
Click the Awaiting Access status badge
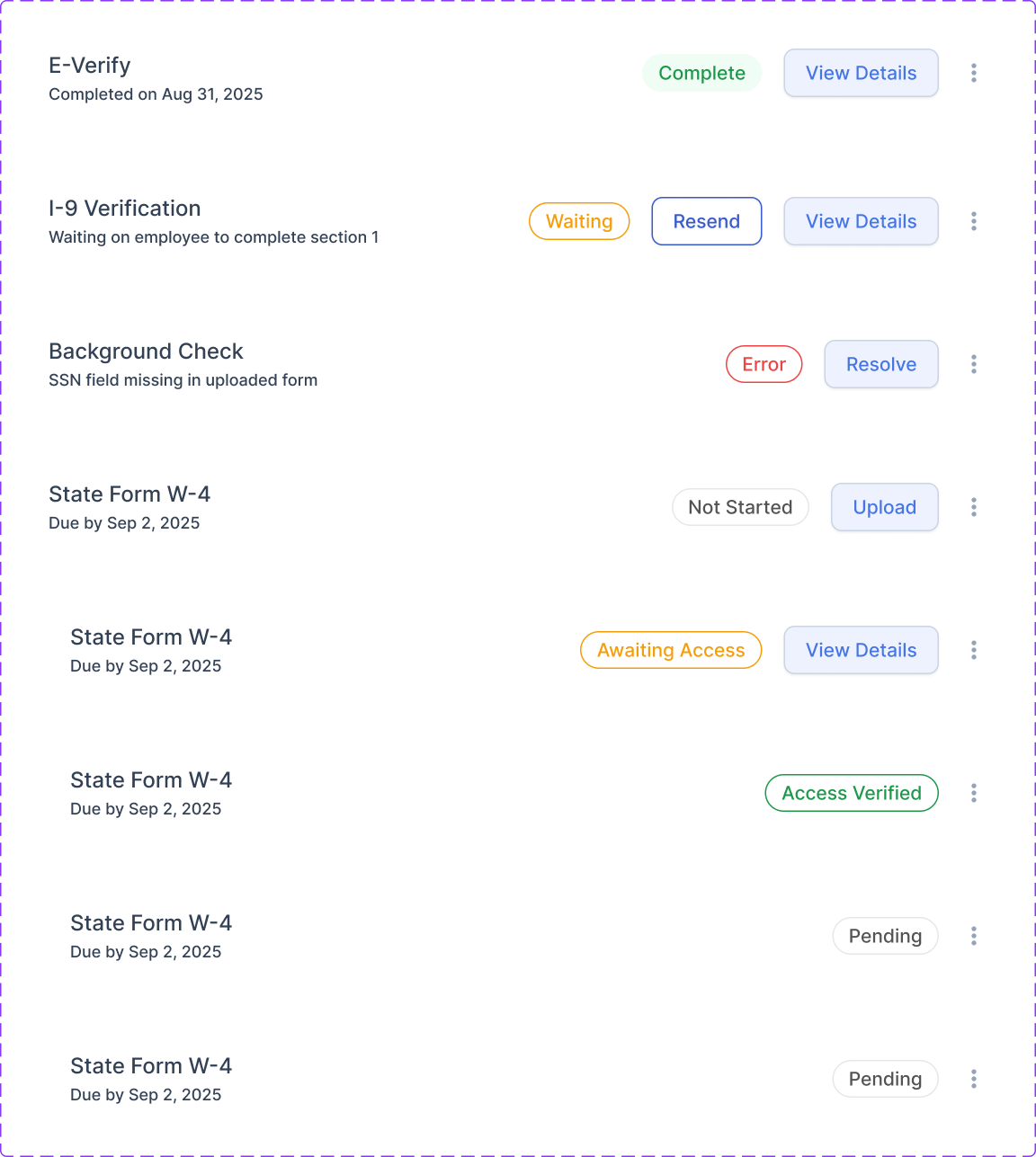coord(671,650)
